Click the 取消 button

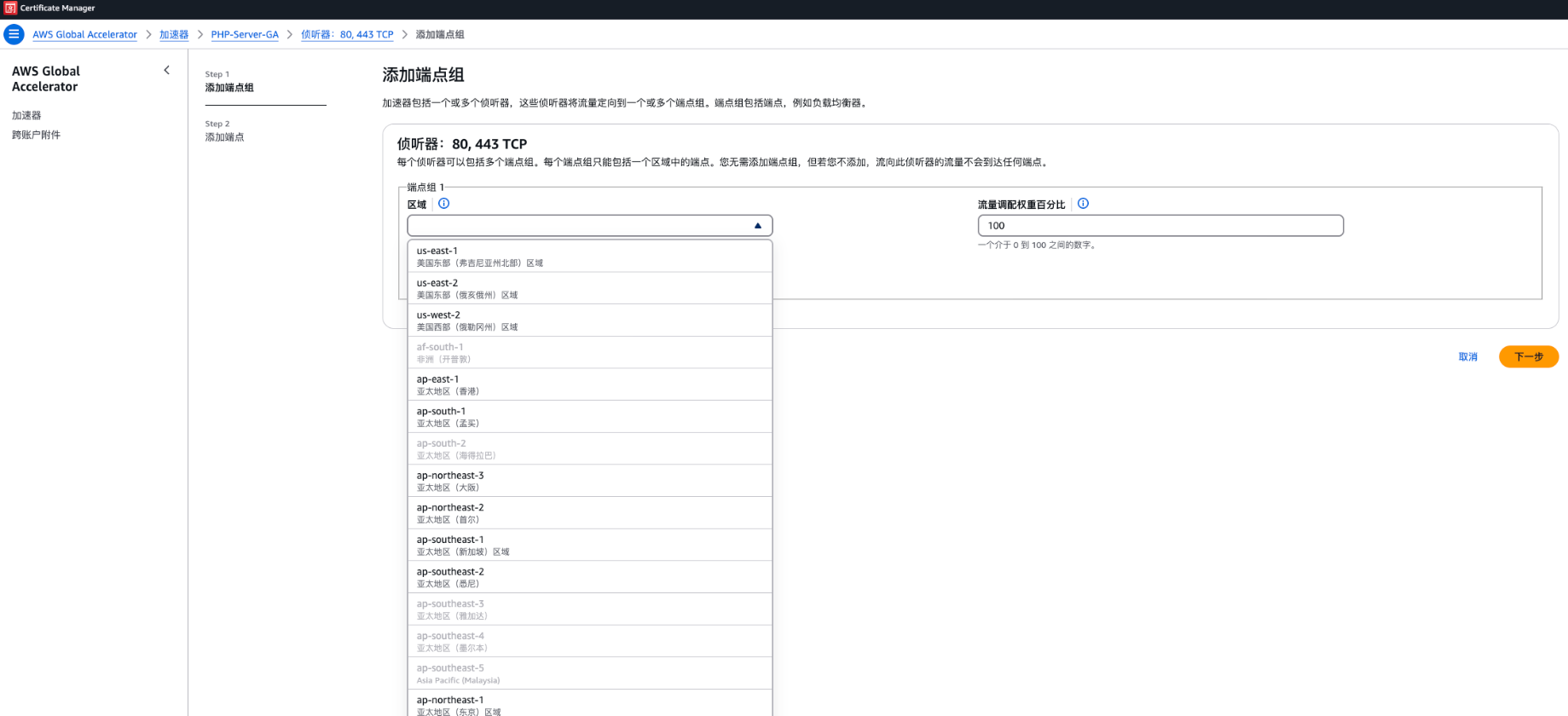tap(1467, 357)
